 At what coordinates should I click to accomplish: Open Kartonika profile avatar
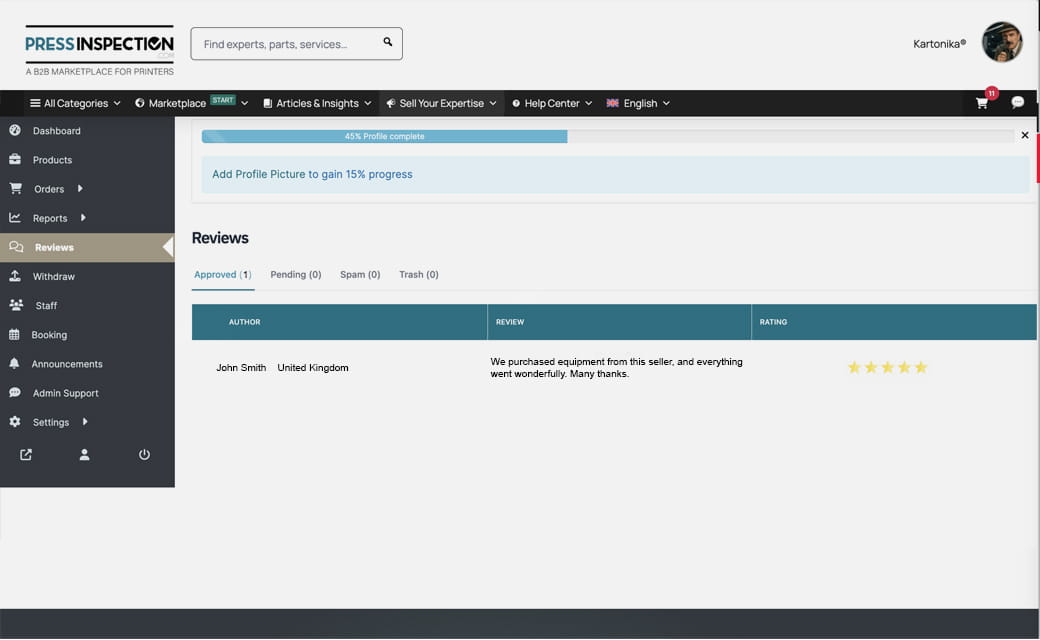[1001, 43]
